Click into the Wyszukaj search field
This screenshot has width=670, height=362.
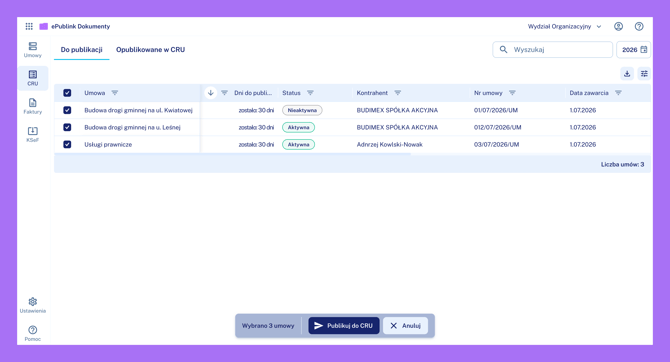(552, 50)
